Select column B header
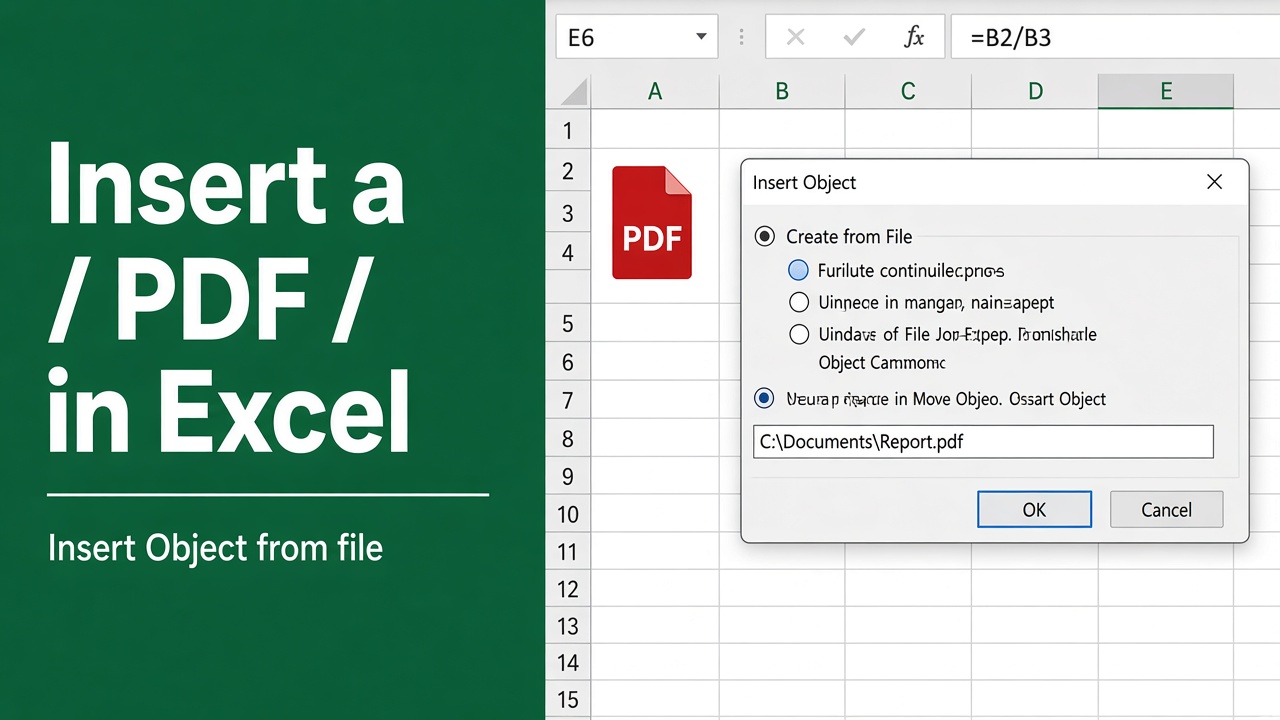The width and height of the screenshot is (1280, 720). 782,92
